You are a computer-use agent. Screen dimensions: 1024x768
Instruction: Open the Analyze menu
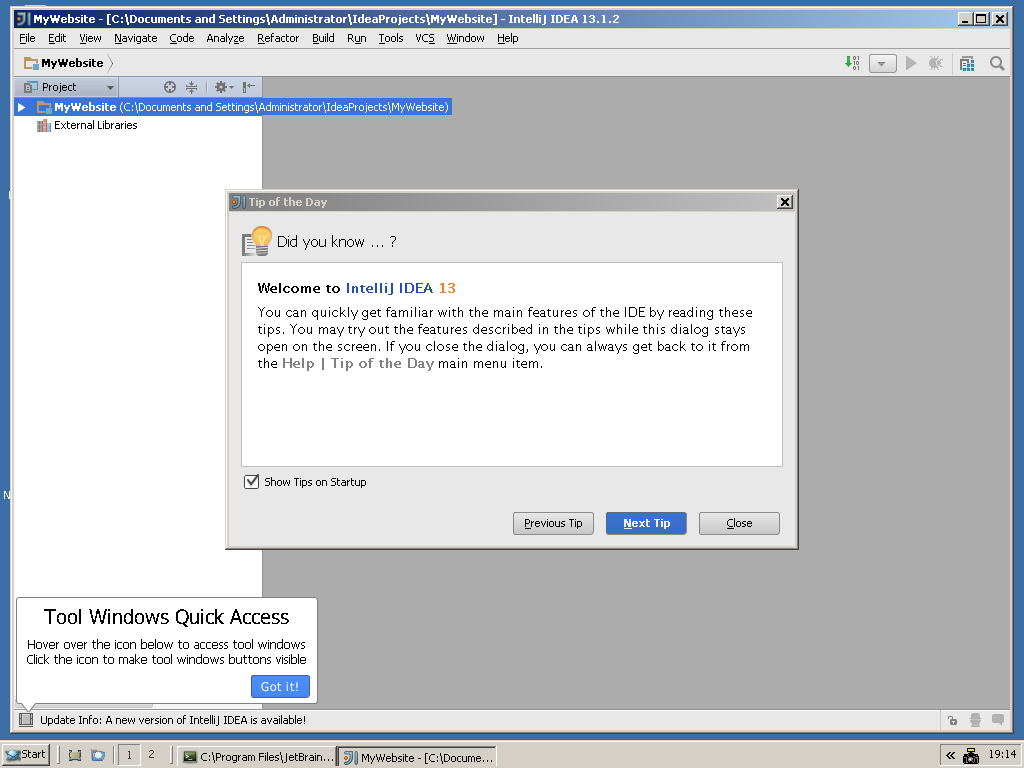225,38
